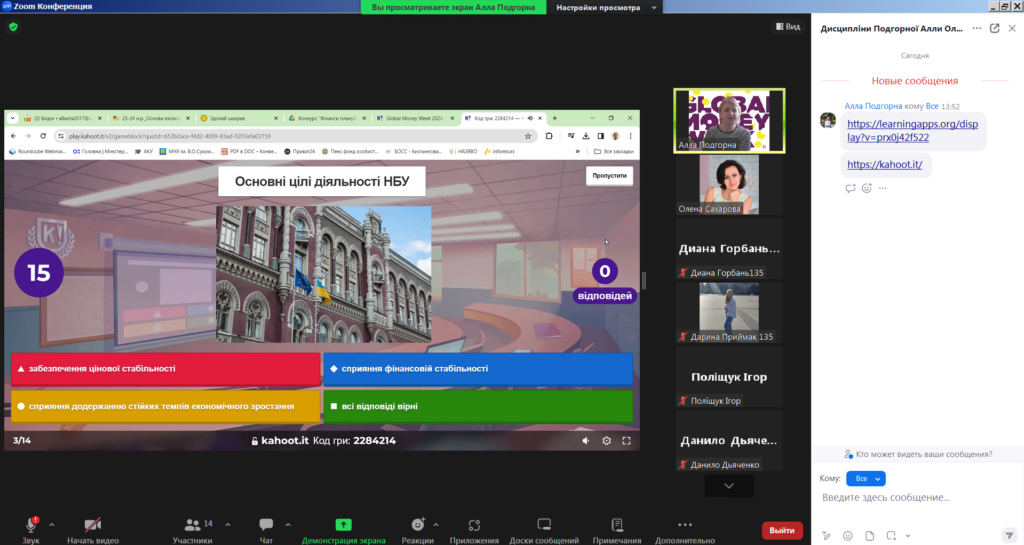Click the green encryption shield icon
The height and width of the screenshot is (545, 1024).
[x=13, y=27]
